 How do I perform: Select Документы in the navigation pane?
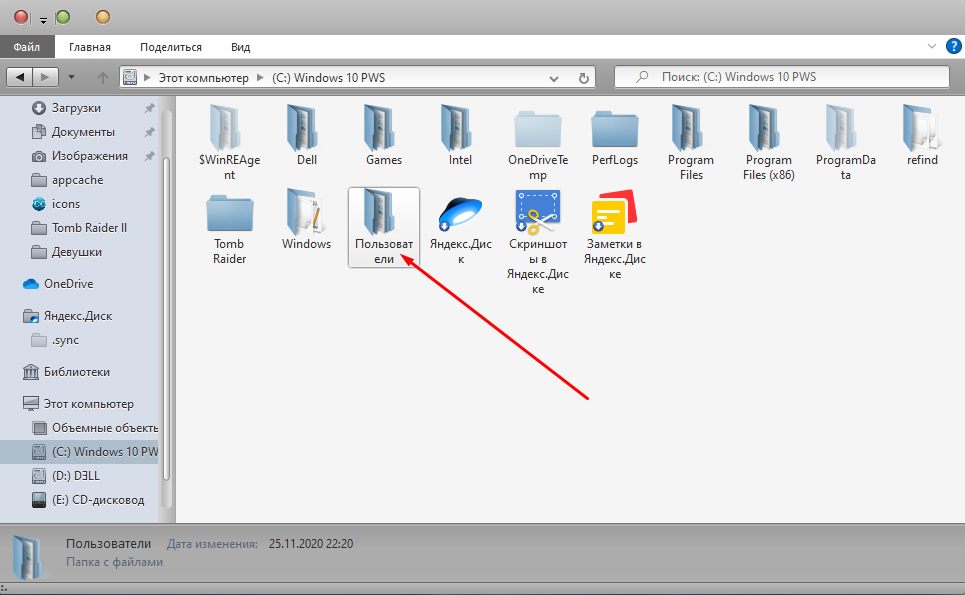[83, 132]
